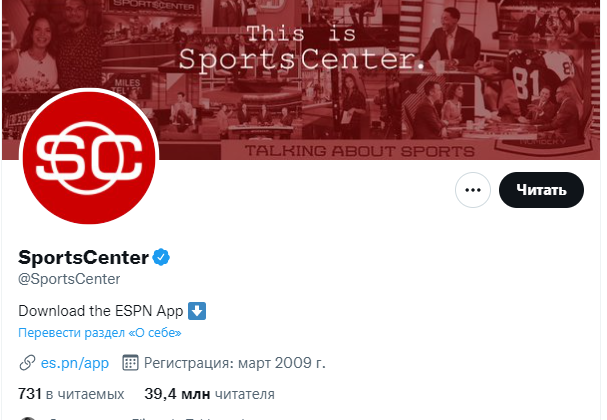Click the @SportsCenter handle text
Viewport: 607px width, 420px height.
click(x=69, y=279)
